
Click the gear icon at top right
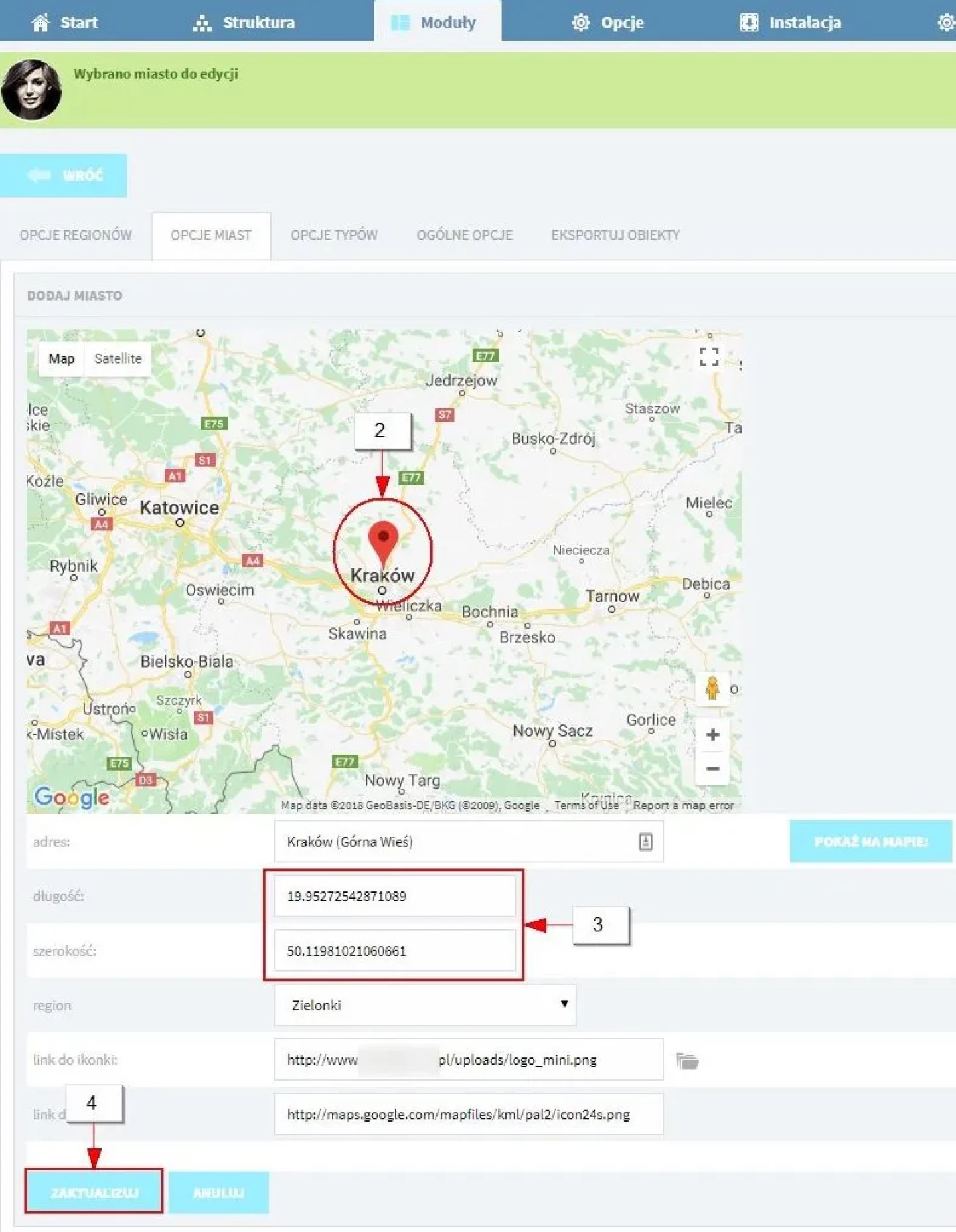pos(946,22)
